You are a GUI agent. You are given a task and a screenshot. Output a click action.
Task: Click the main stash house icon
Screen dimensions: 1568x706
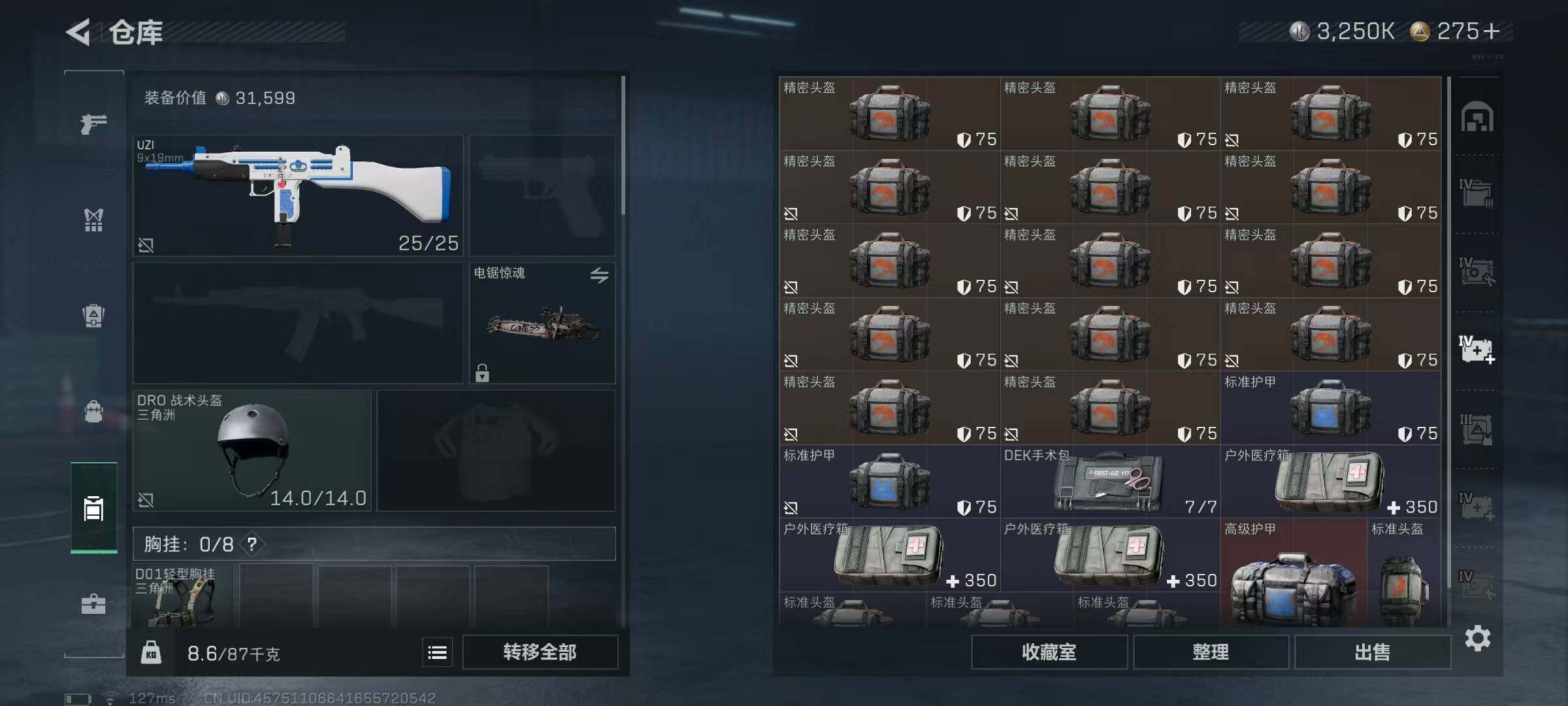(x=1477, y=117)
